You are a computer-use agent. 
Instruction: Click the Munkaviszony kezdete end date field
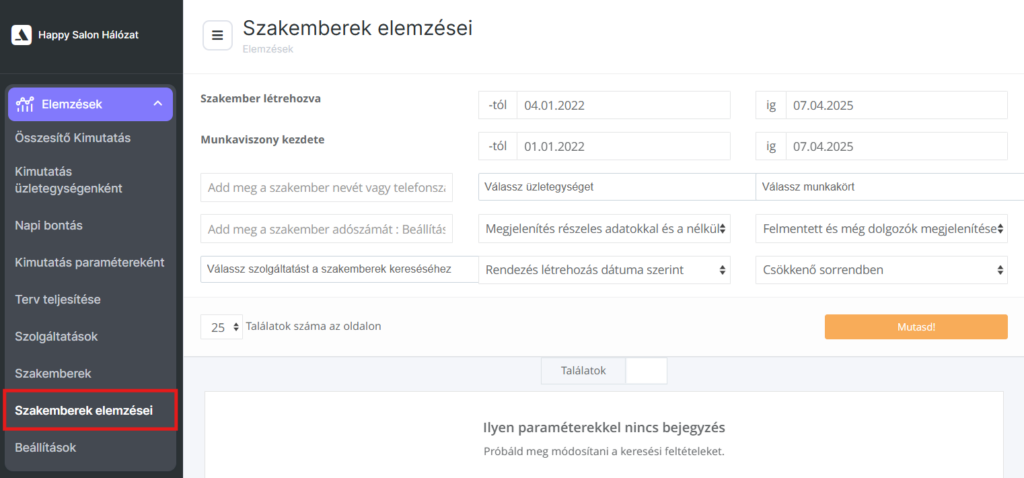coord(895,146)
